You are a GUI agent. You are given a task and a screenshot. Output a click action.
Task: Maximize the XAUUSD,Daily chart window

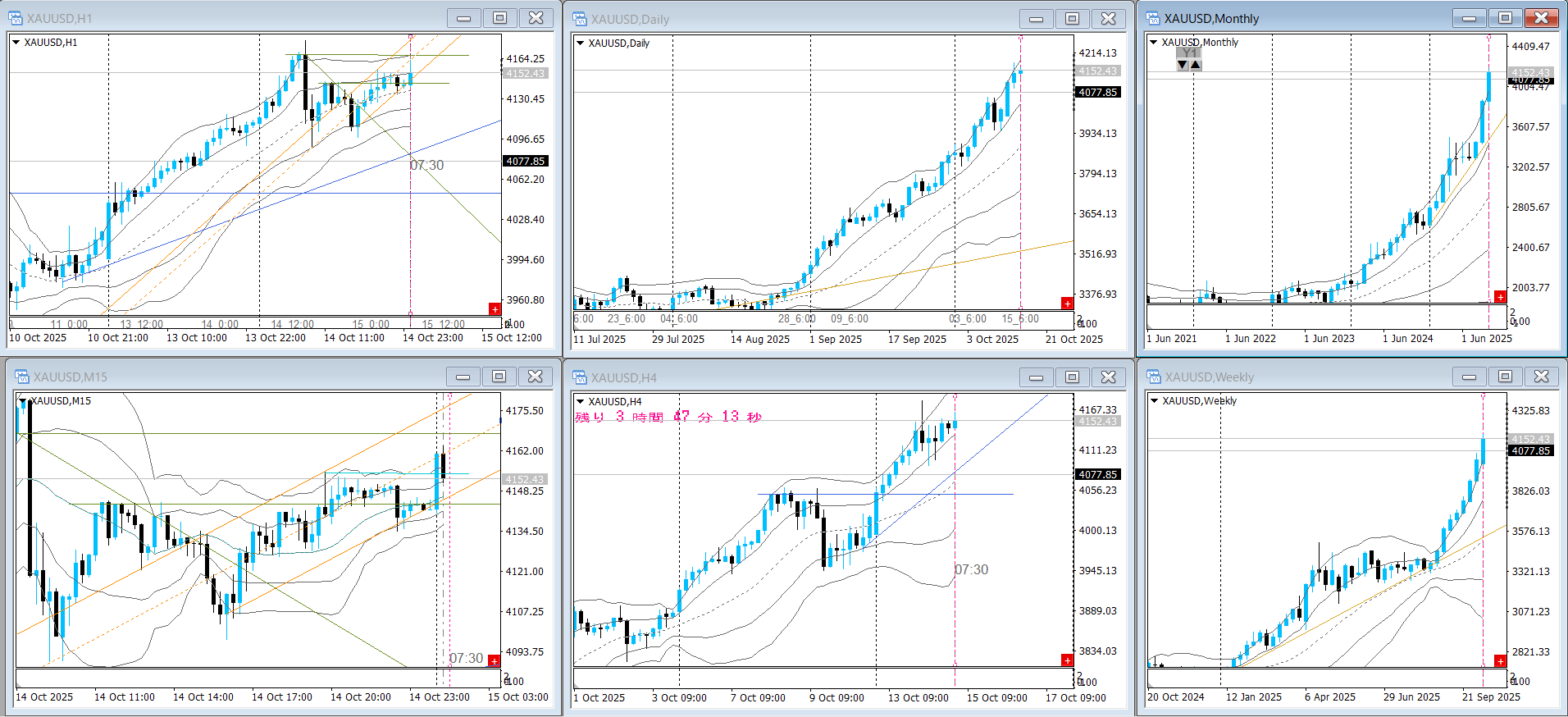coord(1072,19)
